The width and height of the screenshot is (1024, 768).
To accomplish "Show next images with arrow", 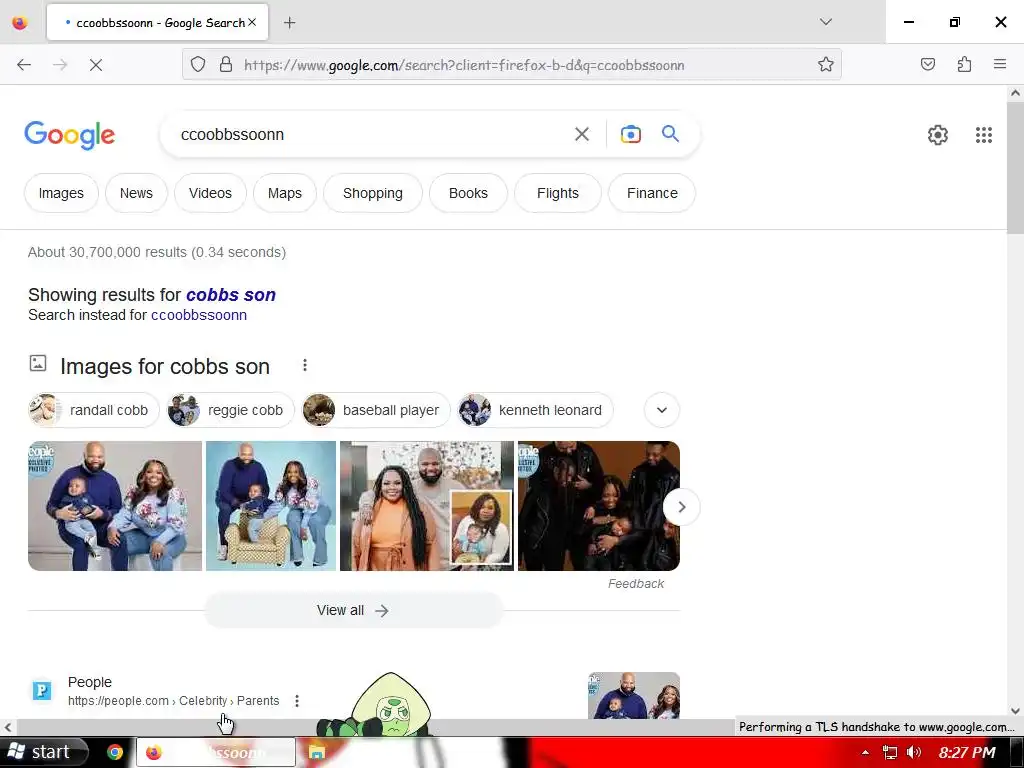I will tap(681, 507).
